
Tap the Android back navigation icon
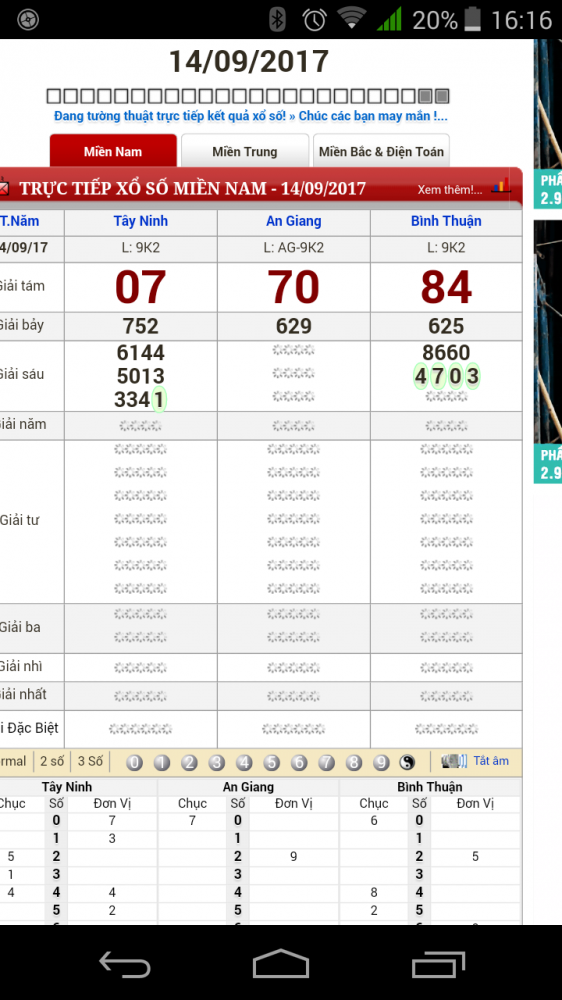click(x=125, y=962)
